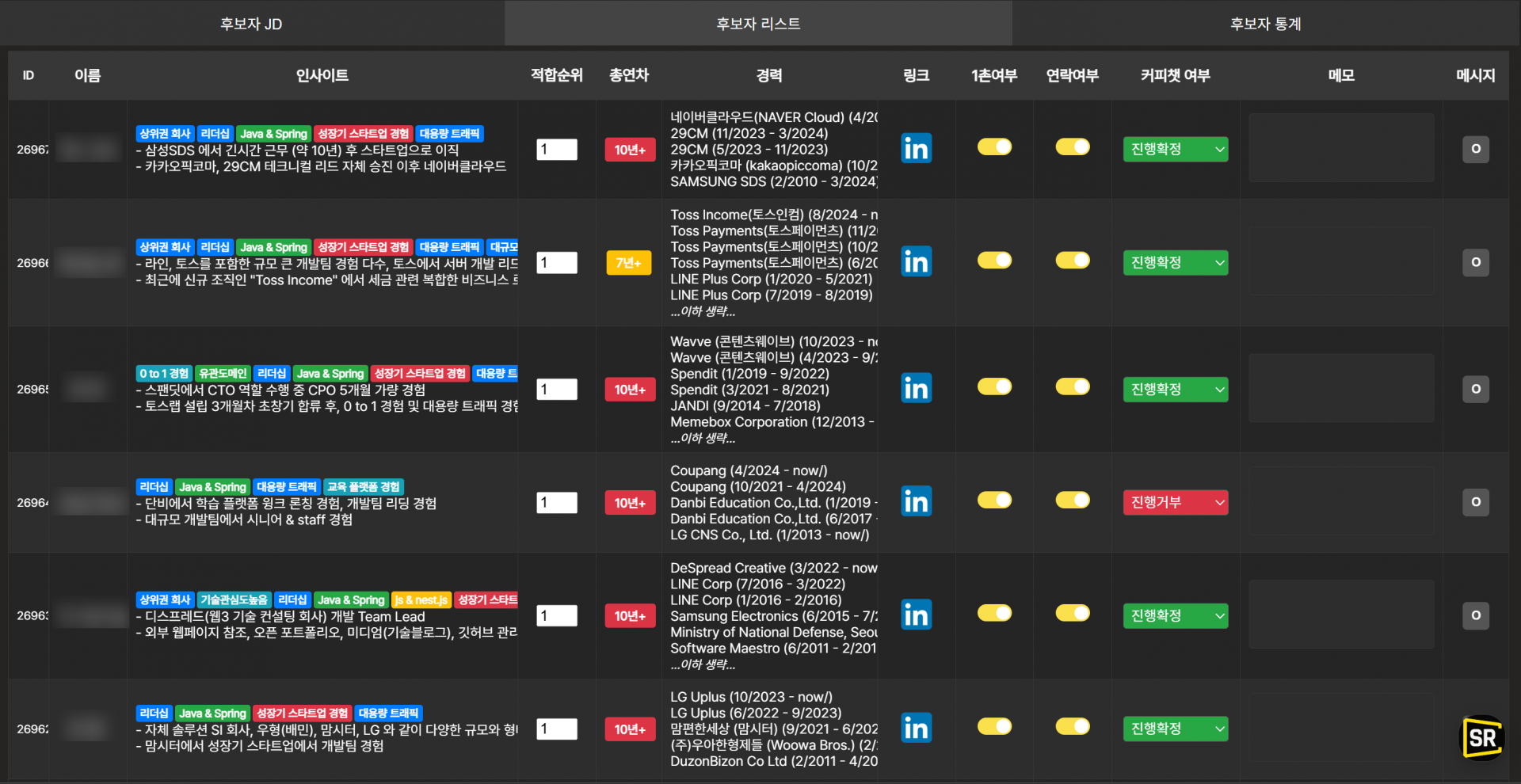Open message button in the Toss Income row

coord(1475,262)
